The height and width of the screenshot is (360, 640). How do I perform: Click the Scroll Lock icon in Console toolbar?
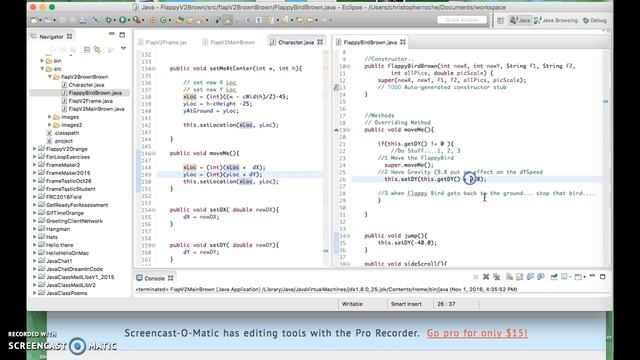tap(520, 277)
